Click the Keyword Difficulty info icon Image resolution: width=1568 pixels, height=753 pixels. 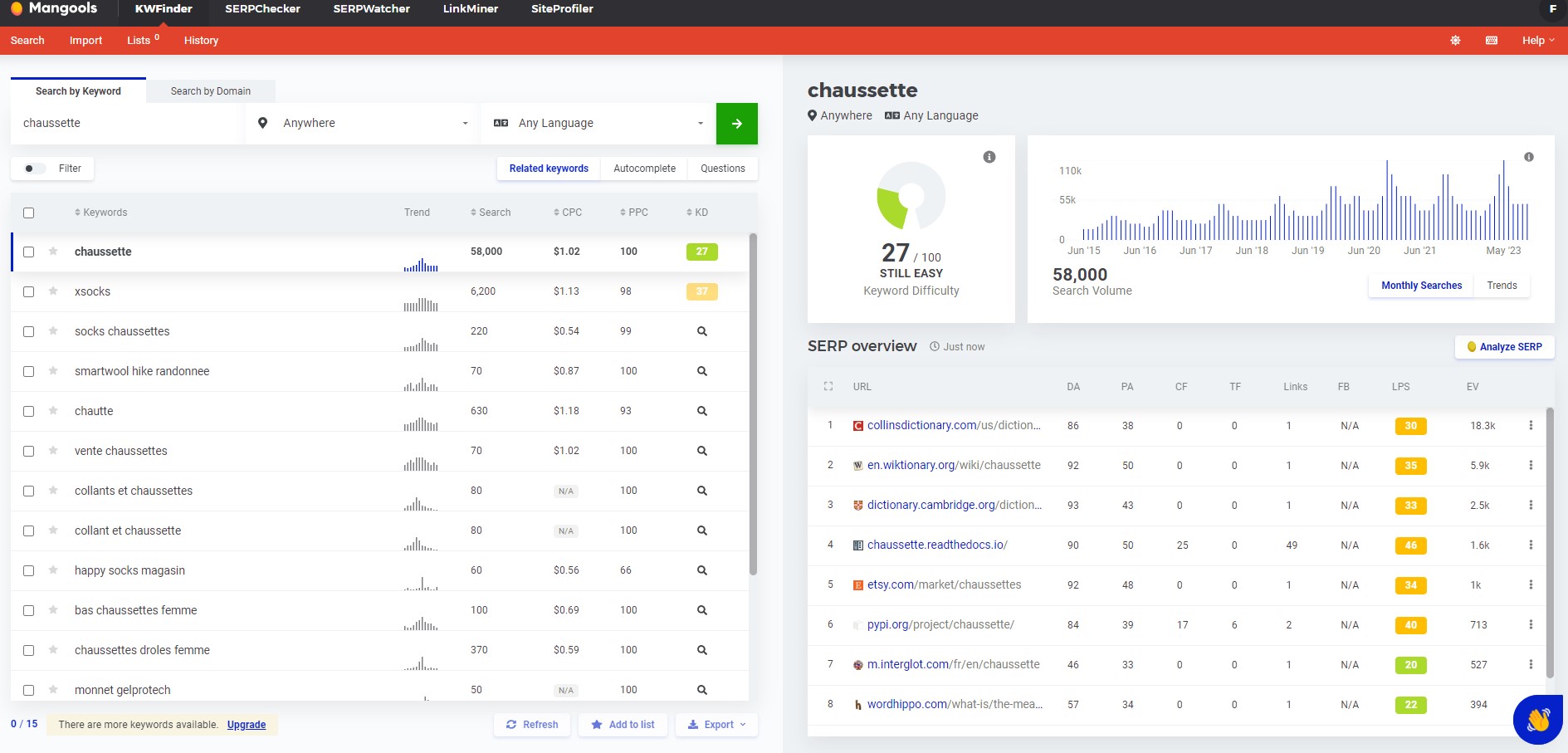[989, 157]
